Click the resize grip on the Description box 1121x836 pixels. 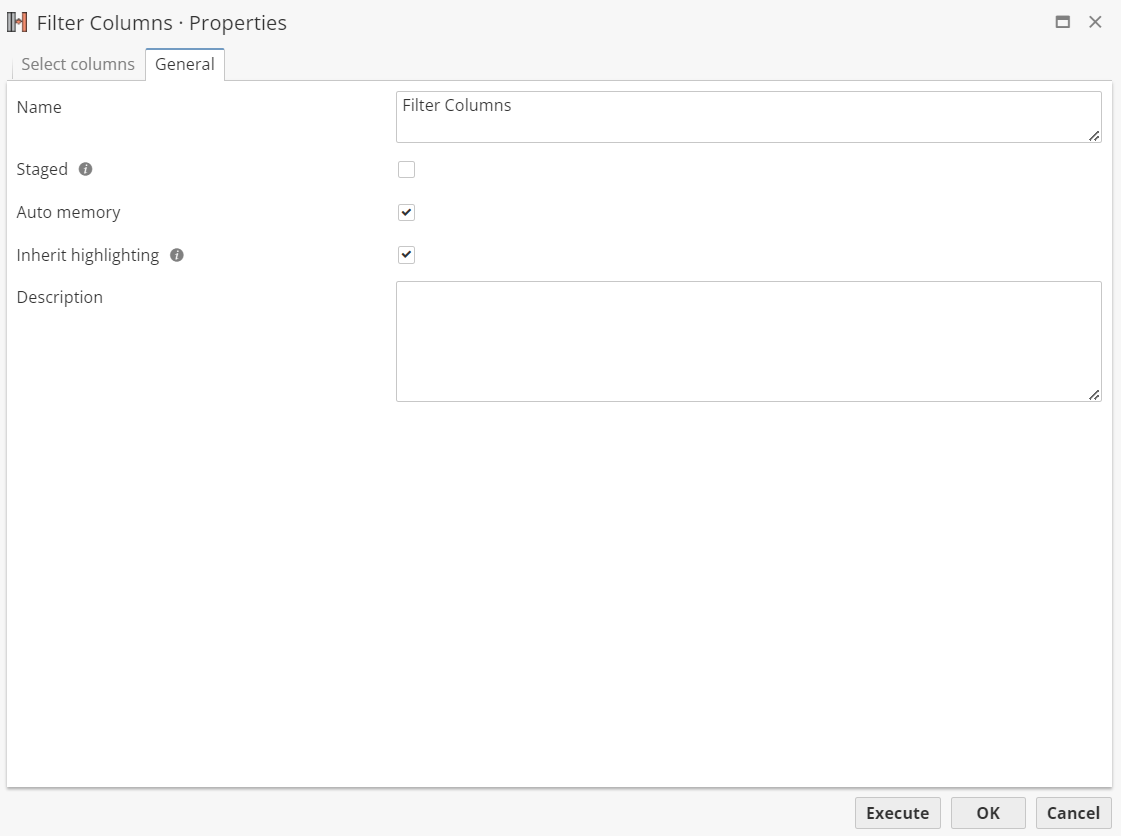[x=1094, y=394]
